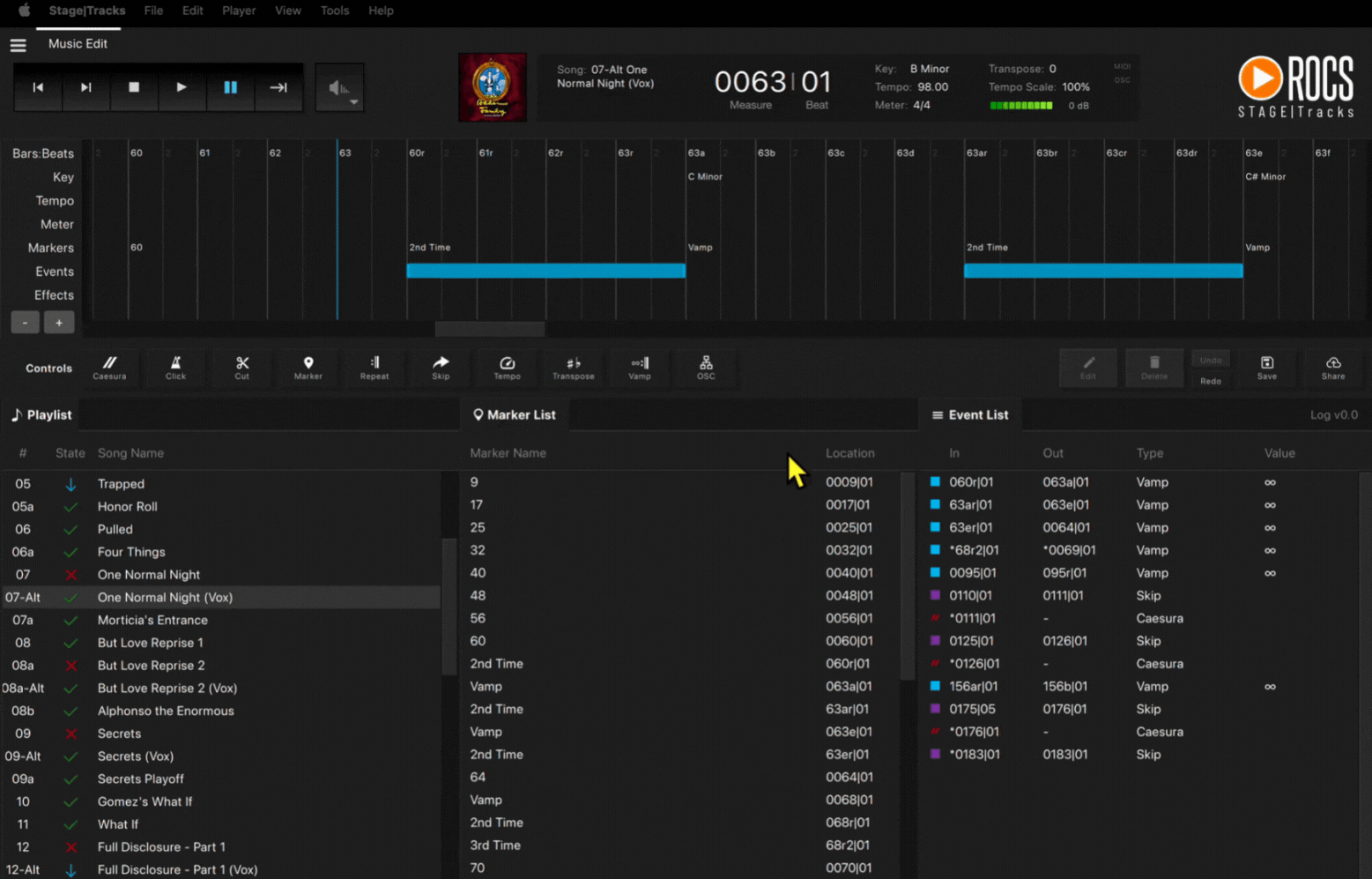Toggle red X state of 'Secrets'
Viewport: 1372px width, 879px height.
click(71, 734)
